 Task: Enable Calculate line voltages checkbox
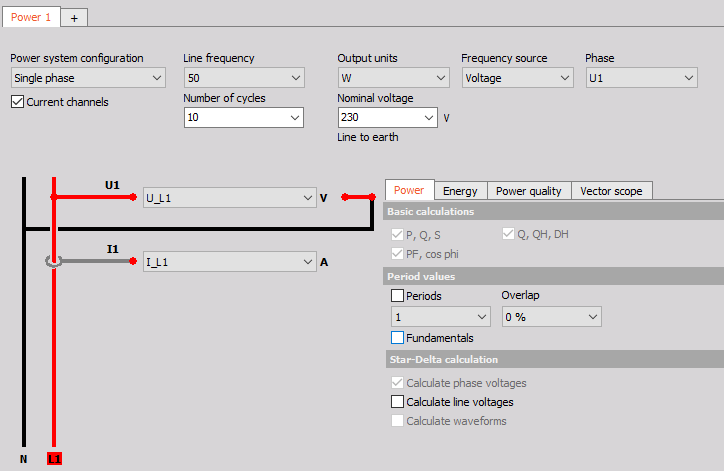397,402
